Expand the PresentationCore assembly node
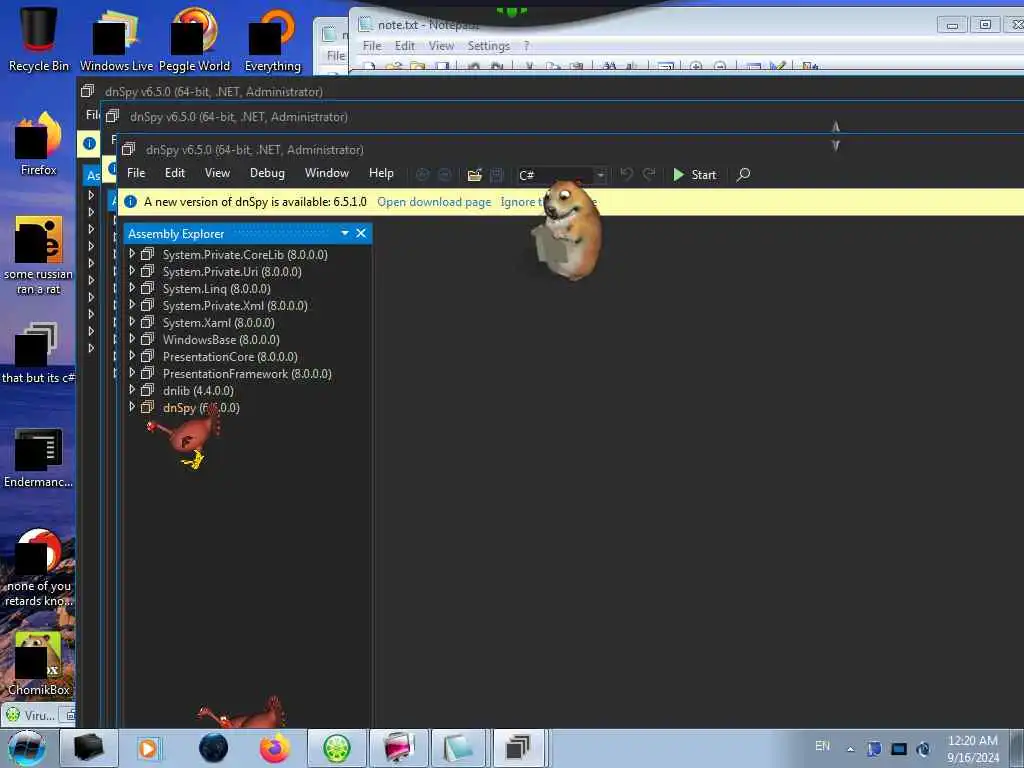Viewport: 1024px width, 768px height. pyautogui.click(x=132, y=355)
